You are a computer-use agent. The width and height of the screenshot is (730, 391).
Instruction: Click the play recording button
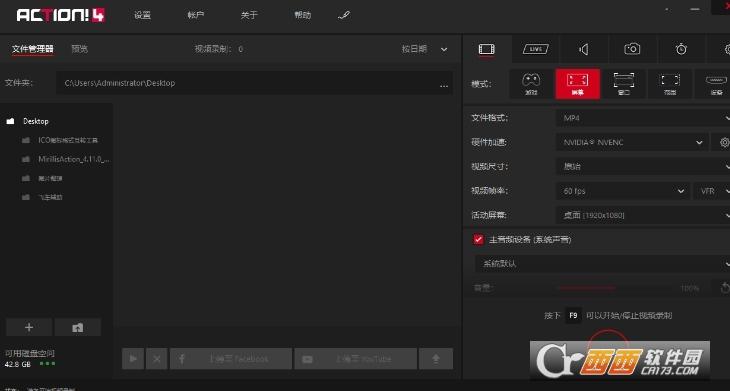133,359
